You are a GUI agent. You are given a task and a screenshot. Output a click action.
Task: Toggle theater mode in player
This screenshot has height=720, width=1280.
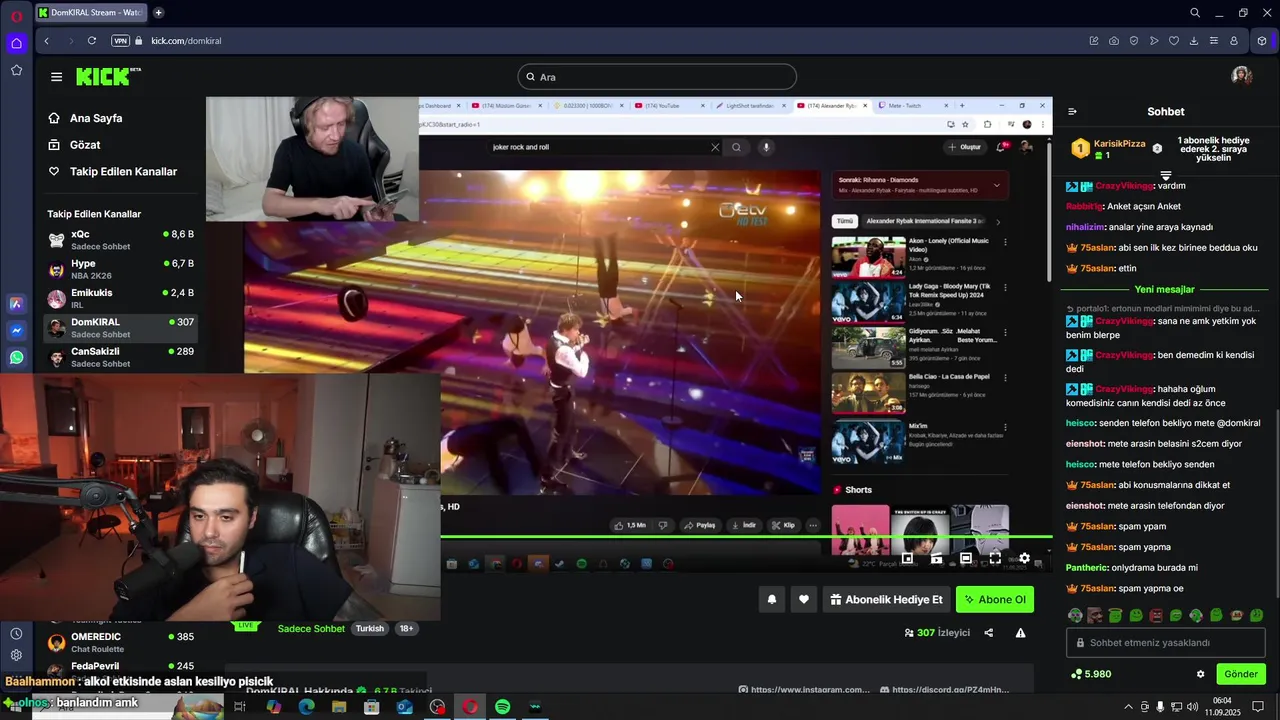click(x=966, y=559)
